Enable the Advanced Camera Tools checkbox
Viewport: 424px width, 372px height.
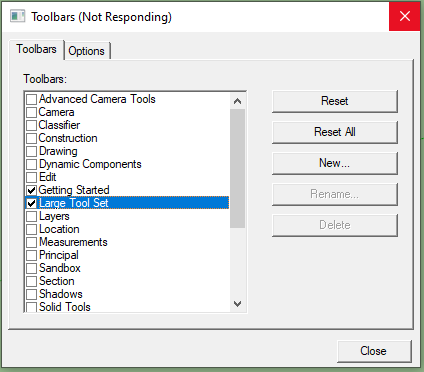tap(31, 99)
